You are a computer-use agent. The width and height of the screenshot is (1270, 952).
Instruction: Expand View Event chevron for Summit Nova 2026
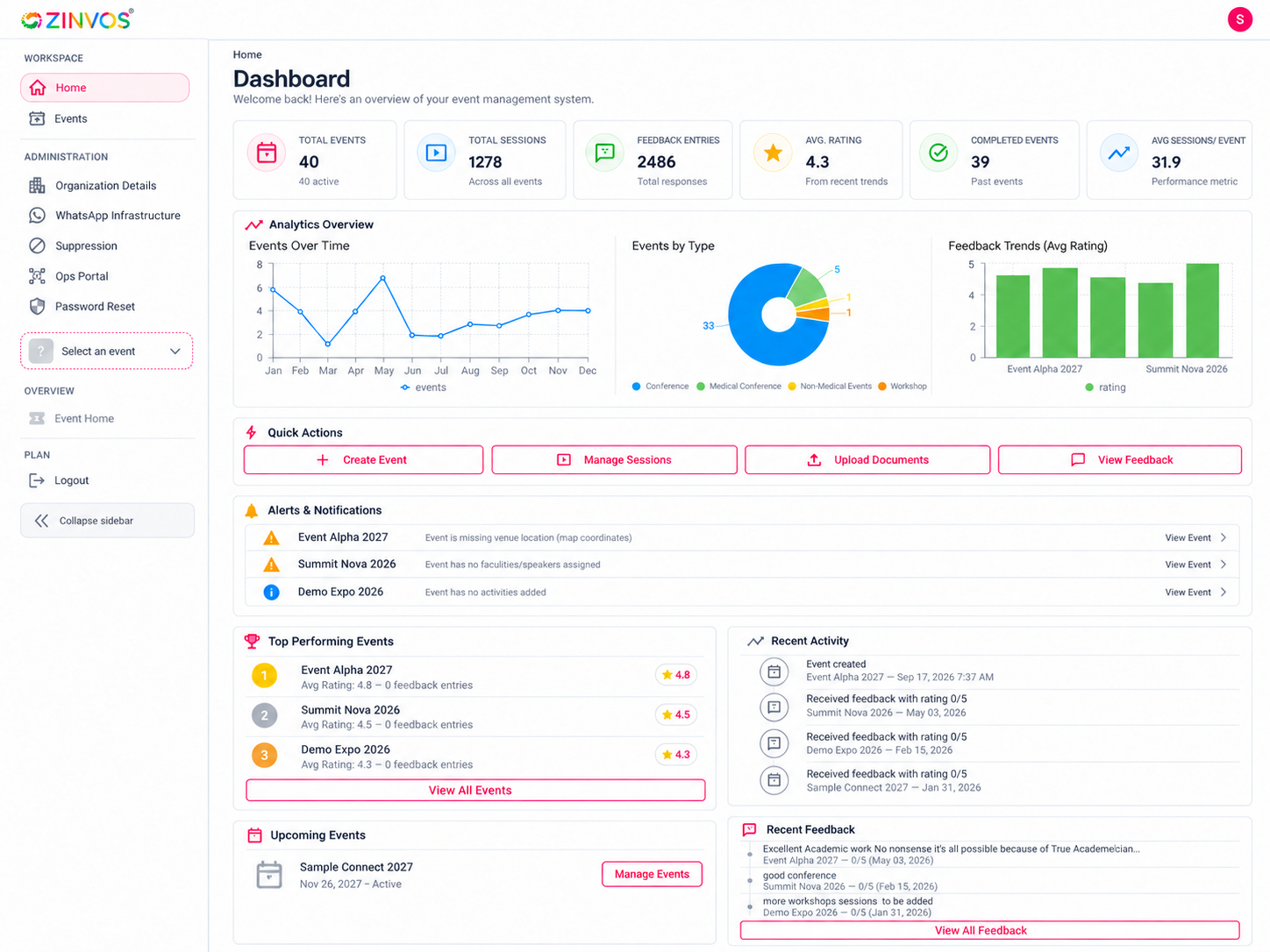(1224, 565)
